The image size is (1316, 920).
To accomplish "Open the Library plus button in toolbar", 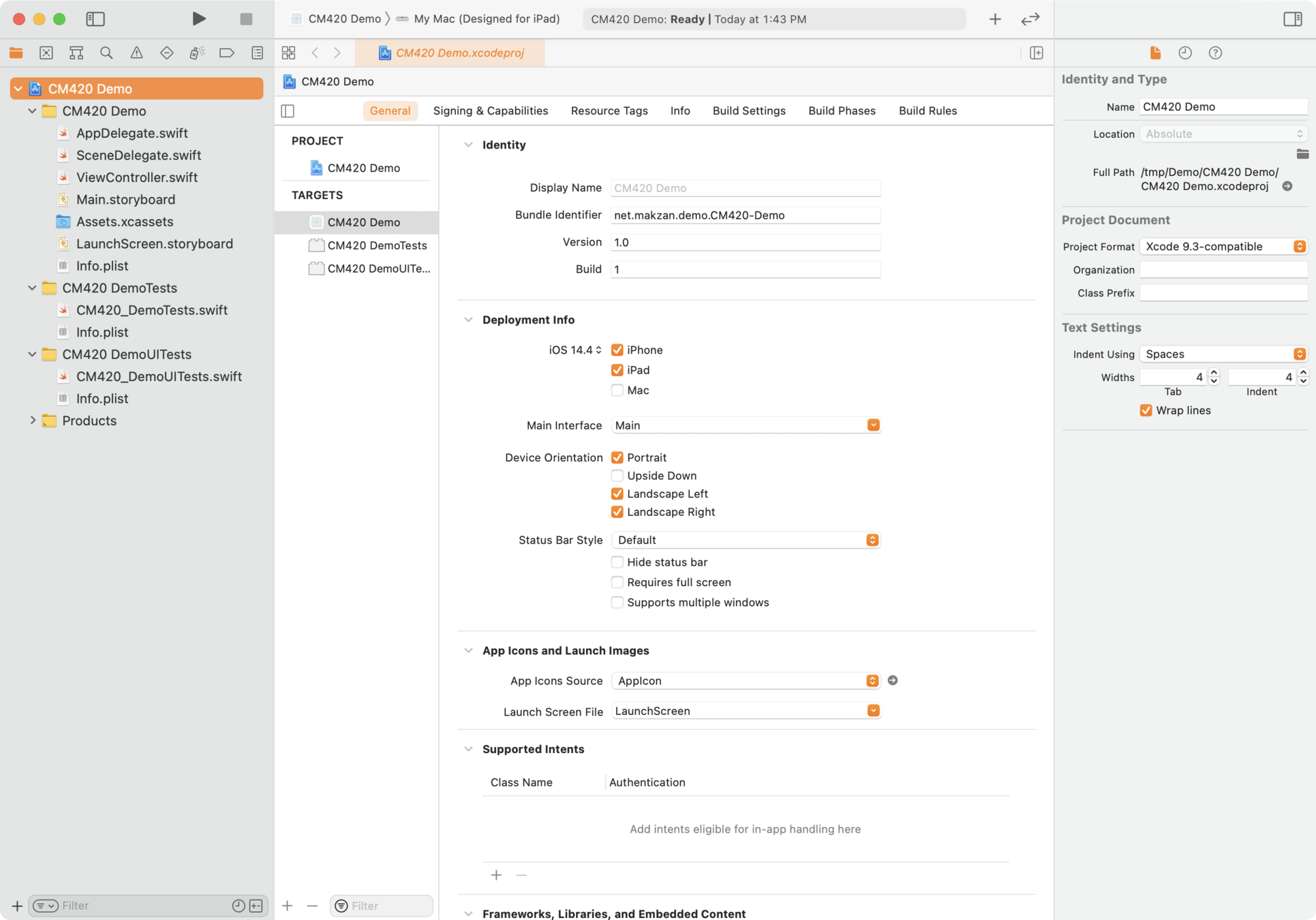I will 994,19.
